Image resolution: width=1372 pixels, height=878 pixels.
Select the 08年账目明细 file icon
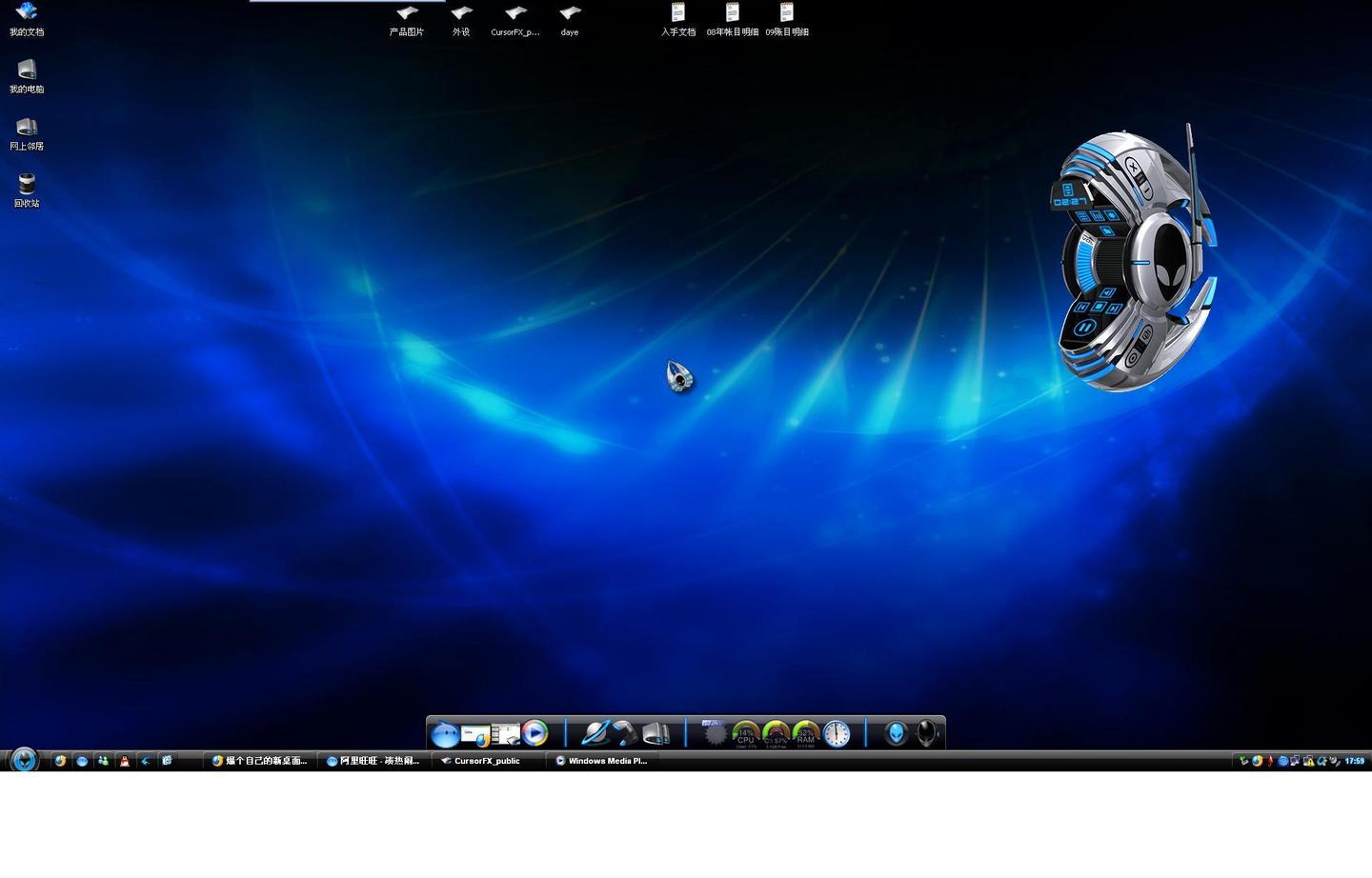(x=733, y=19)
